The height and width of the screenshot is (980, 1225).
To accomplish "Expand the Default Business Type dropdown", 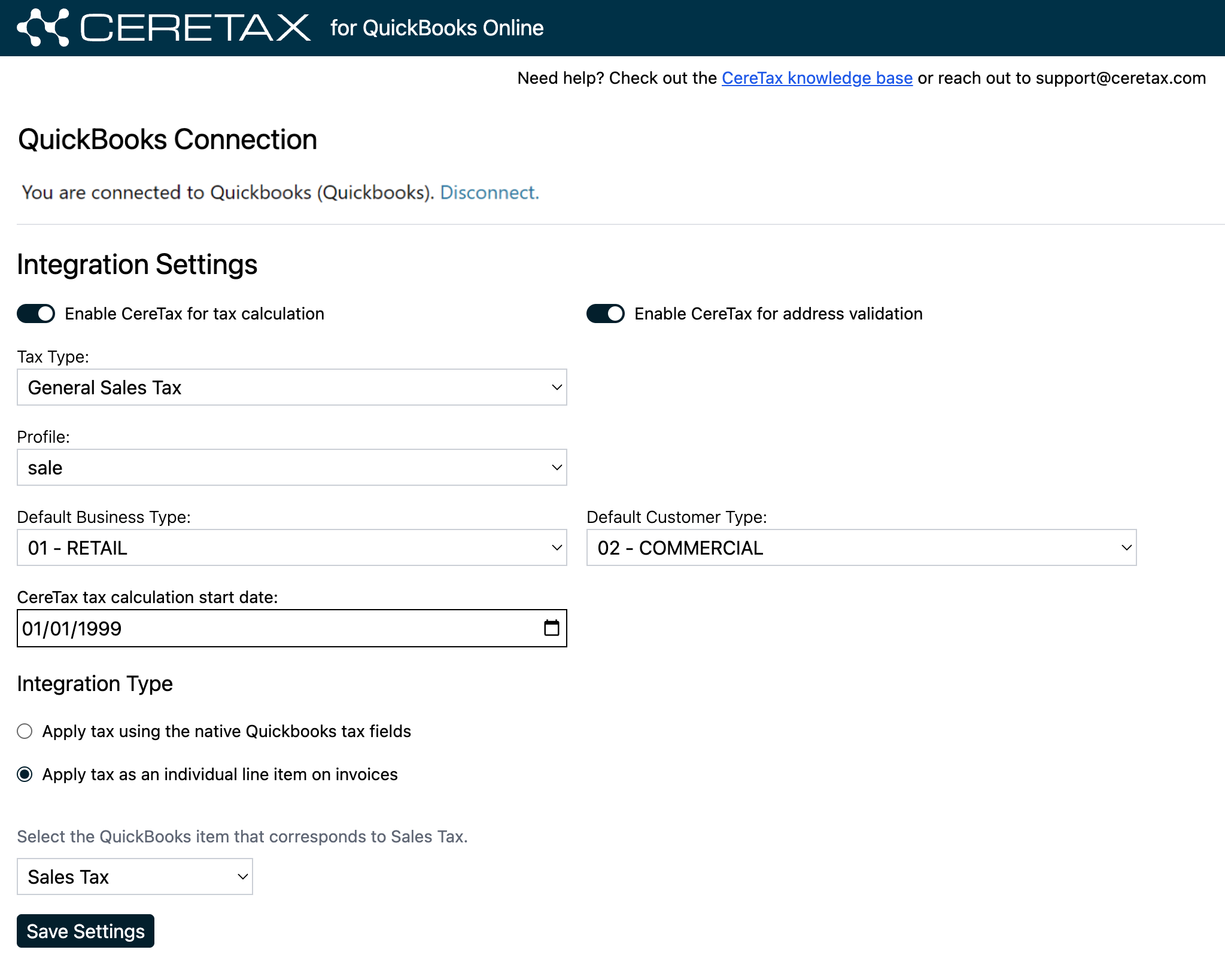I will (x=292, y=547).
